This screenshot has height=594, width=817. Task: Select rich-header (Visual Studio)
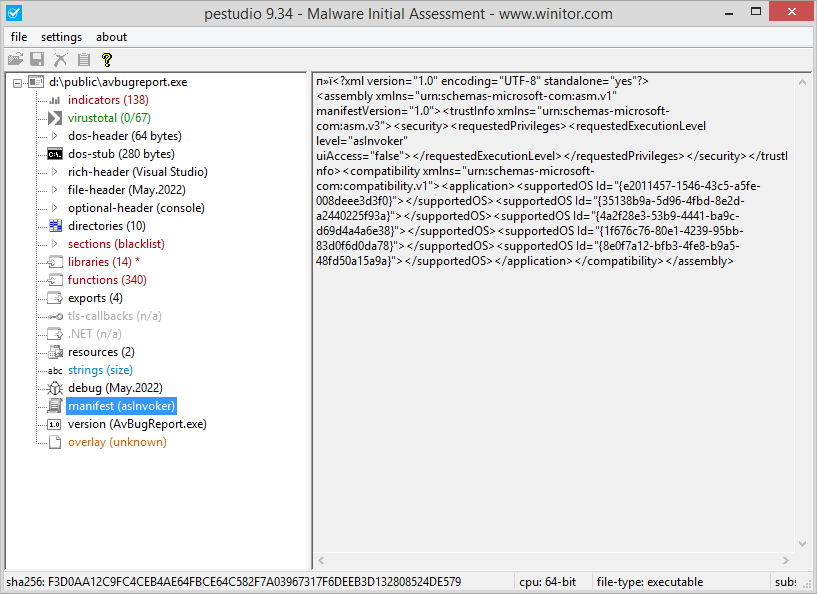click(138, 172)
